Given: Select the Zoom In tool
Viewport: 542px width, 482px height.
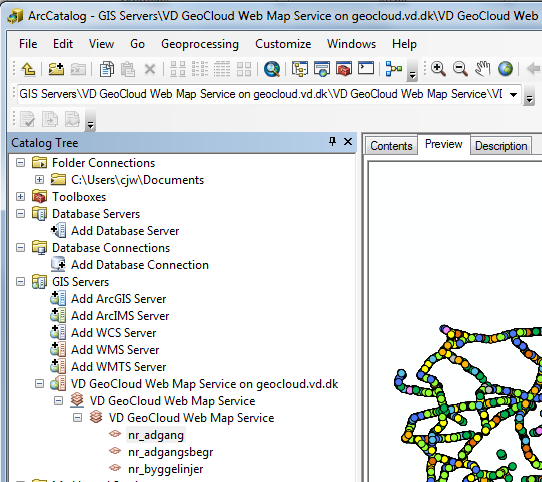Looking at the screenshot, I should (438, 69).
